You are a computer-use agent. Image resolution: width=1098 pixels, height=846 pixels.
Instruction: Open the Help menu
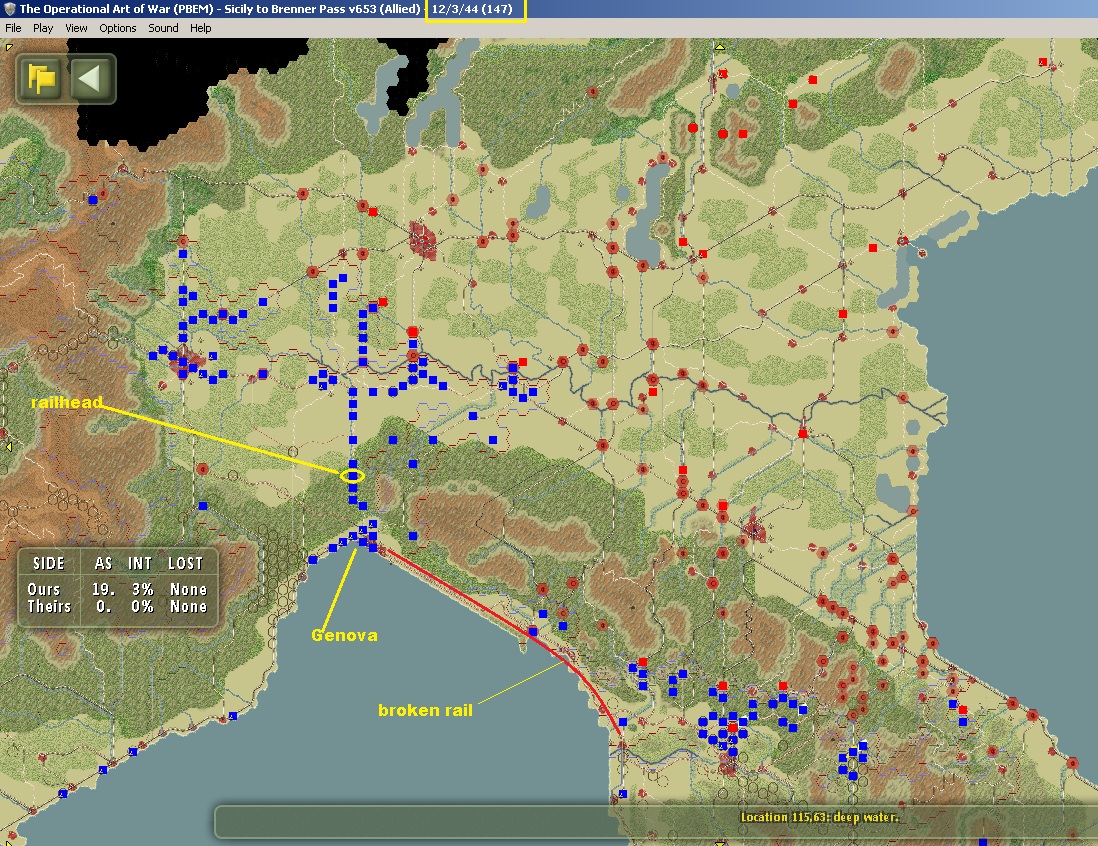[201, 28]
